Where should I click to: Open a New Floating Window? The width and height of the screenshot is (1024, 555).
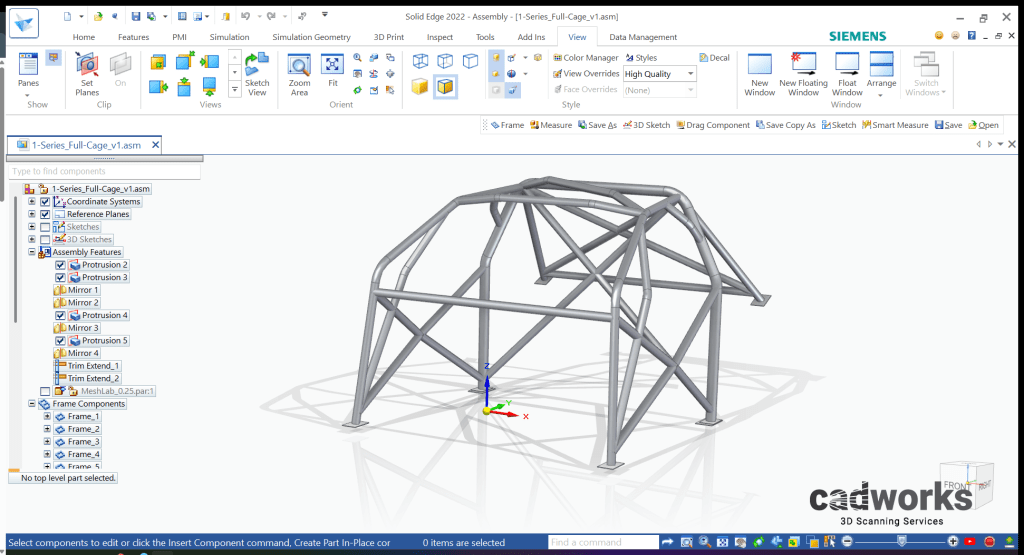(x=803, y=73)
